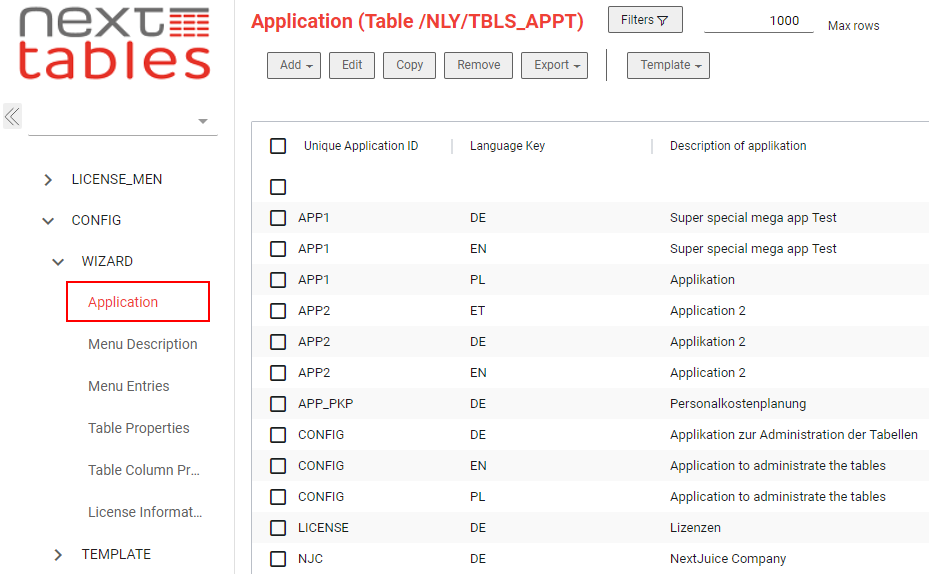Screen dimensions: 929x574
Task: Check the LICENSE row checkbox
Action: pyautogui.click(x=278, y=528)
